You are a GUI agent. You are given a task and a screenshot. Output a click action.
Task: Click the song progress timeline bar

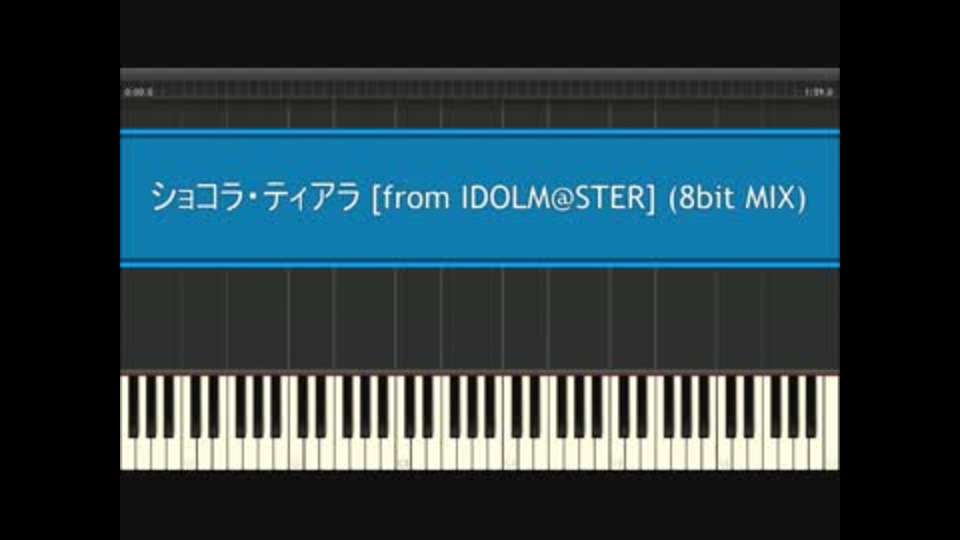coord(480,89)
